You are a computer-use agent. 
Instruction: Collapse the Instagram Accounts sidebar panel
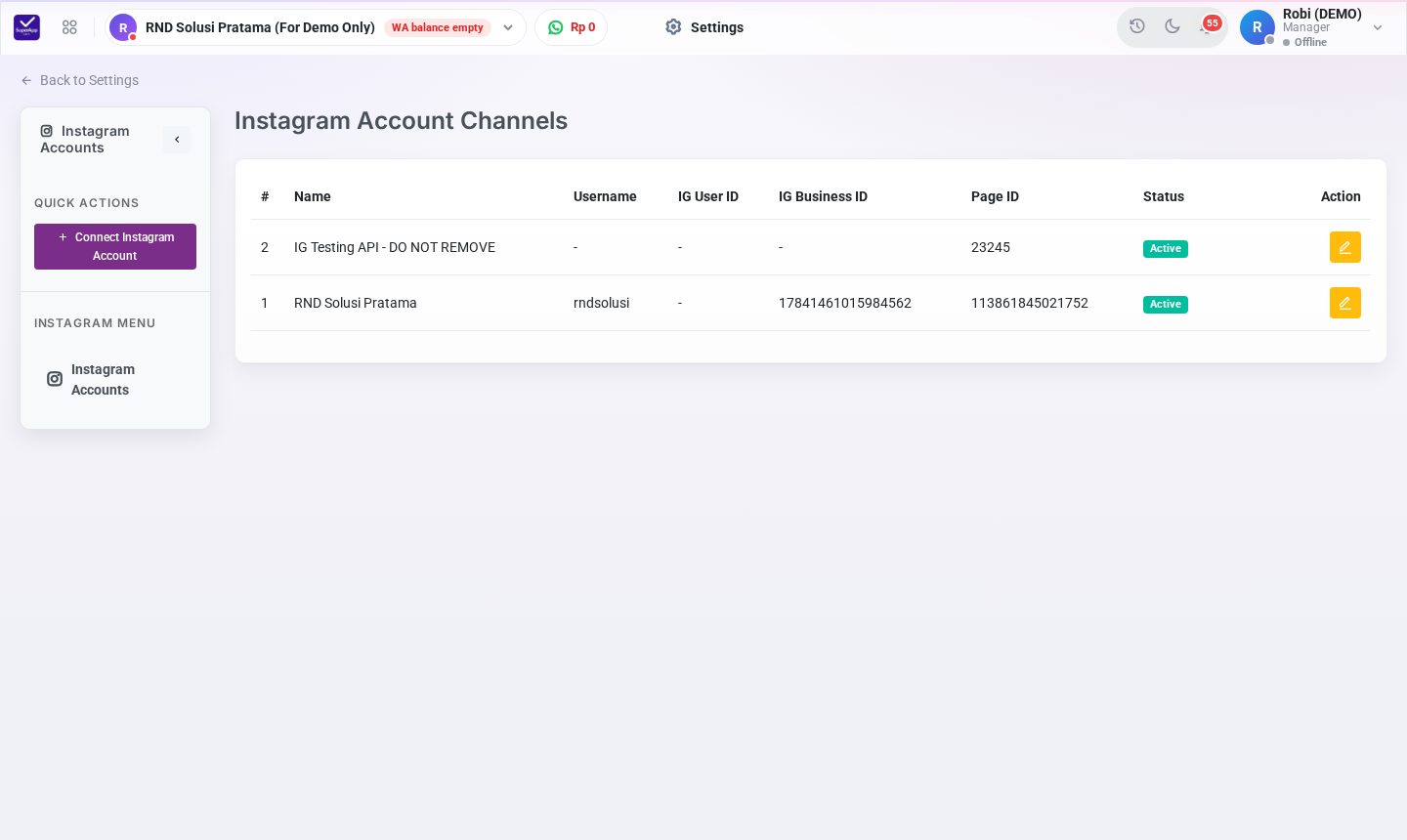point(177,140)
